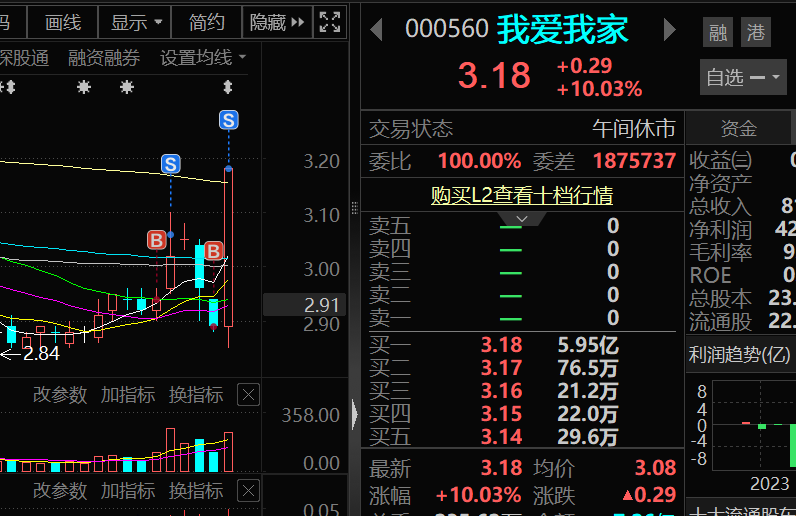Expand the order book chevron

(x=522, y=219)
